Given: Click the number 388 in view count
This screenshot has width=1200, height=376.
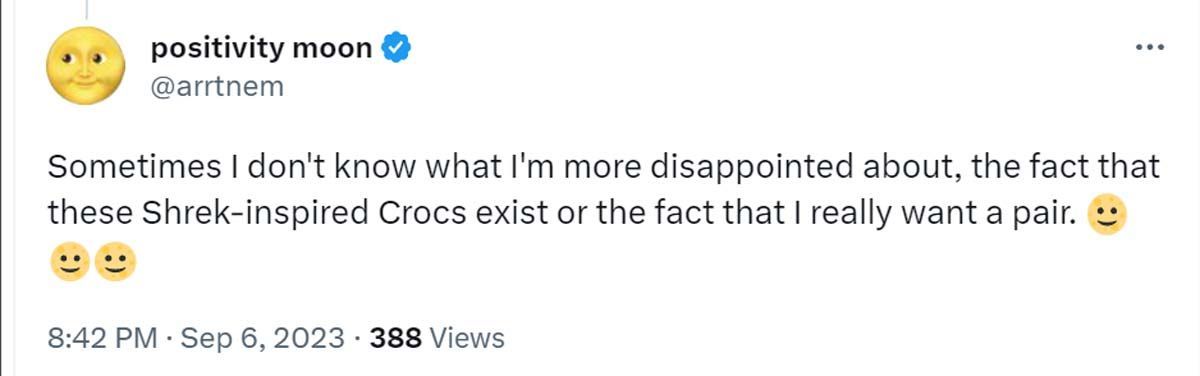Looking at the screenshot, I should point(396,338).
